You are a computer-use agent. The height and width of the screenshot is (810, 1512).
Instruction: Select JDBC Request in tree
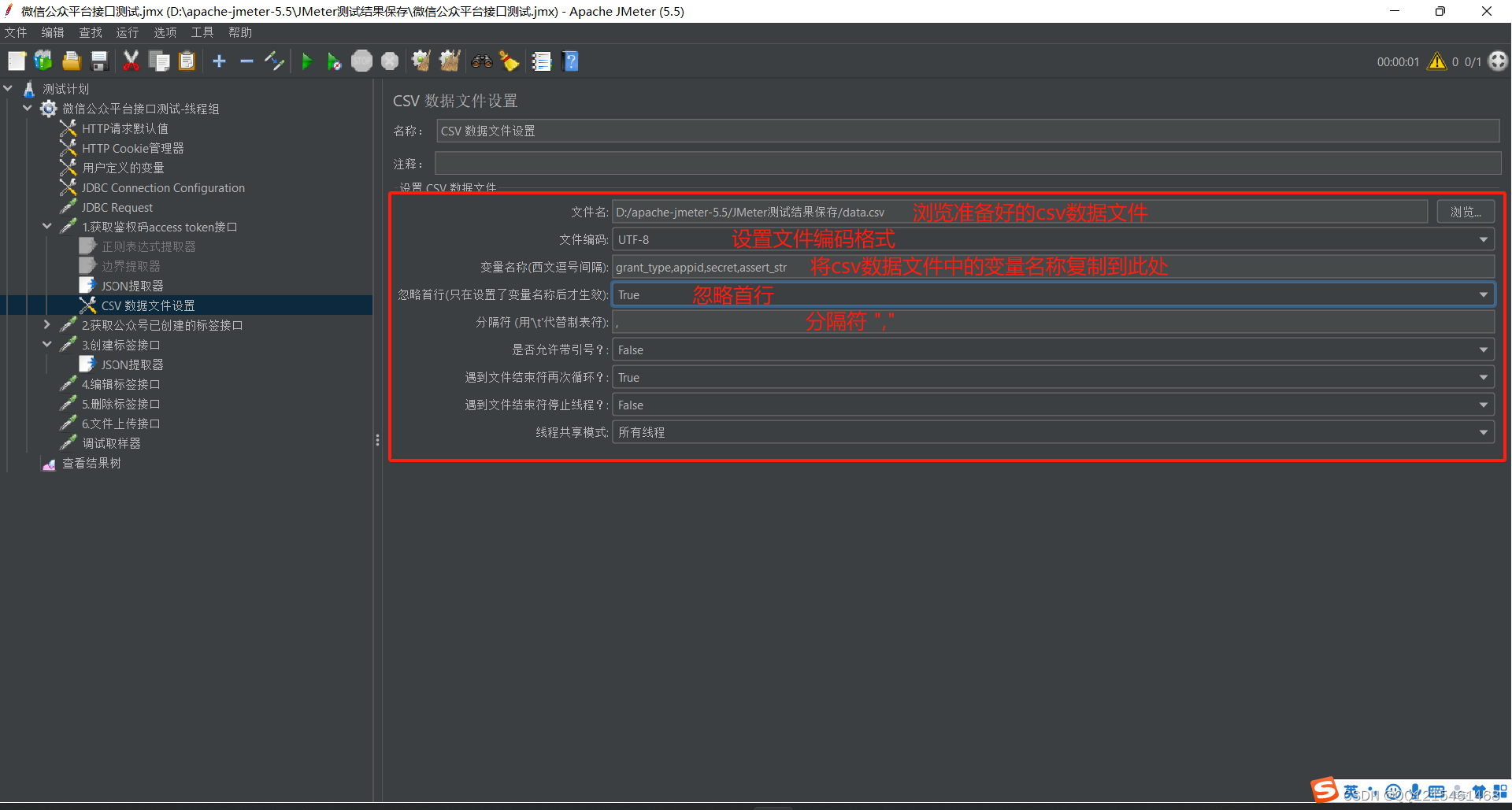click(117, 207)
